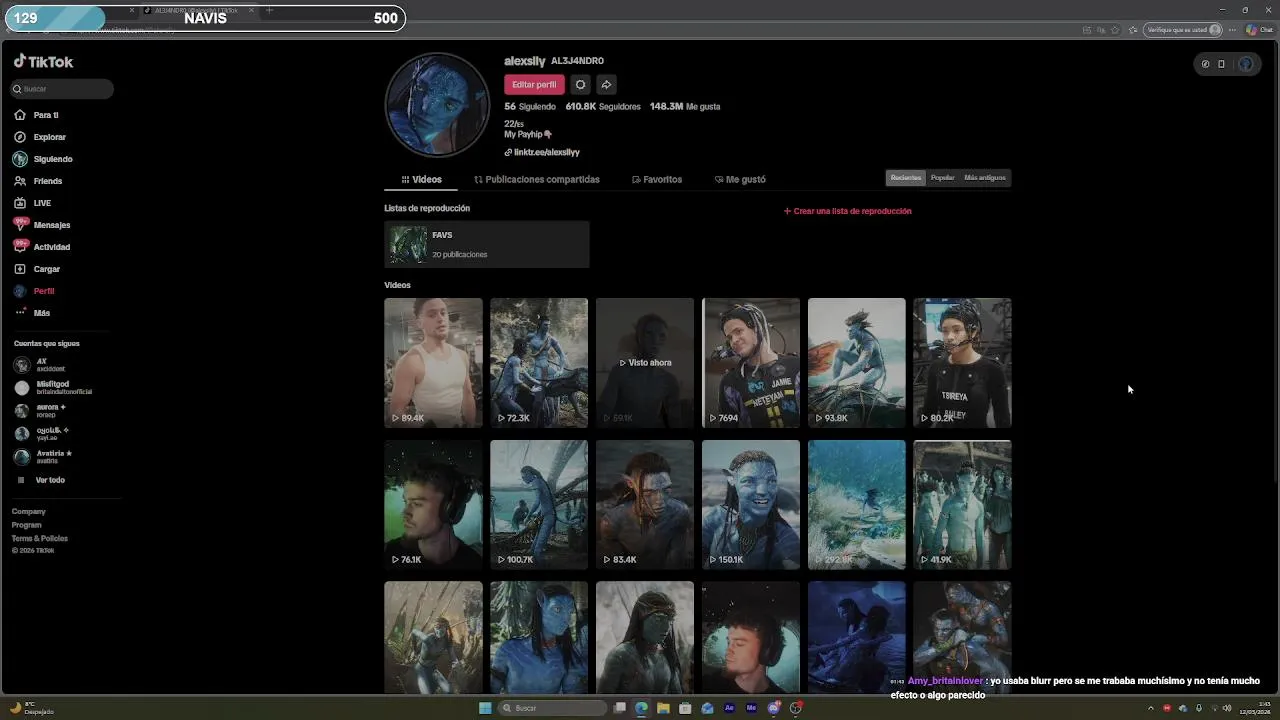Open After Effects from the taskbar

(x=729, y=708)
